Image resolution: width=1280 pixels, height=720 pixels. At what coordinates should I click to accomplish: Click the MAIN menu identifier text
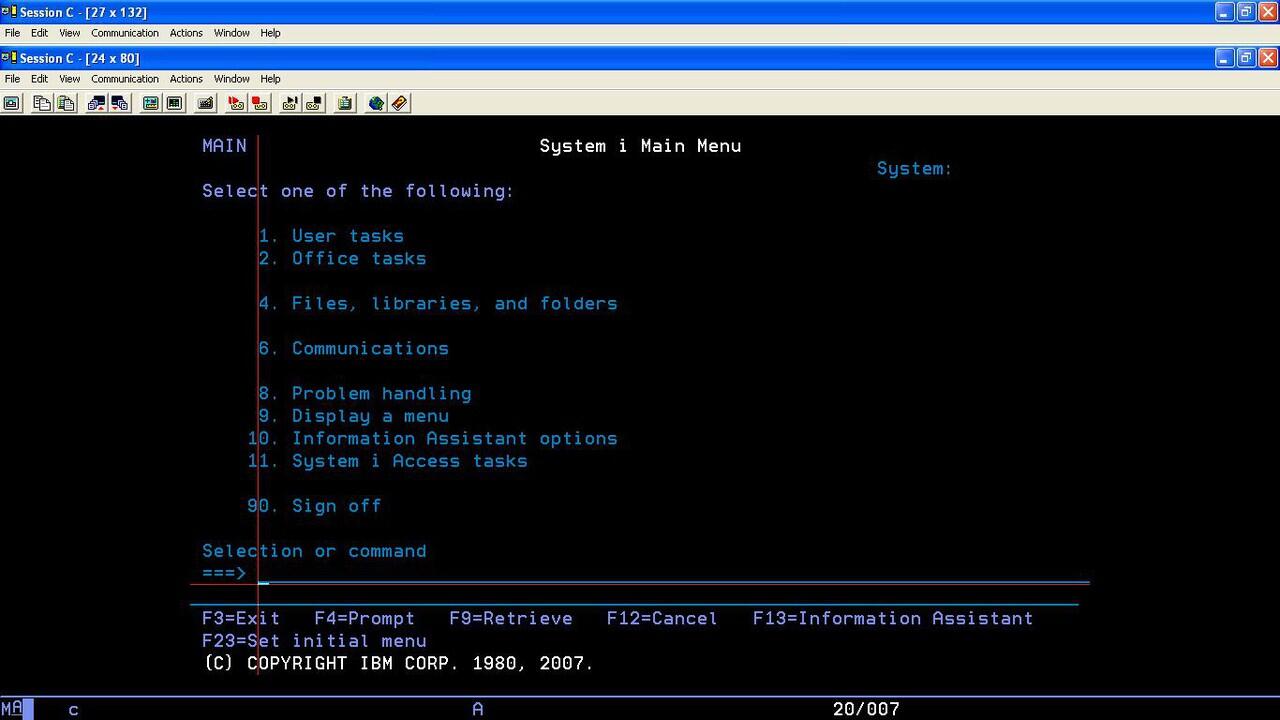(224, 146)
